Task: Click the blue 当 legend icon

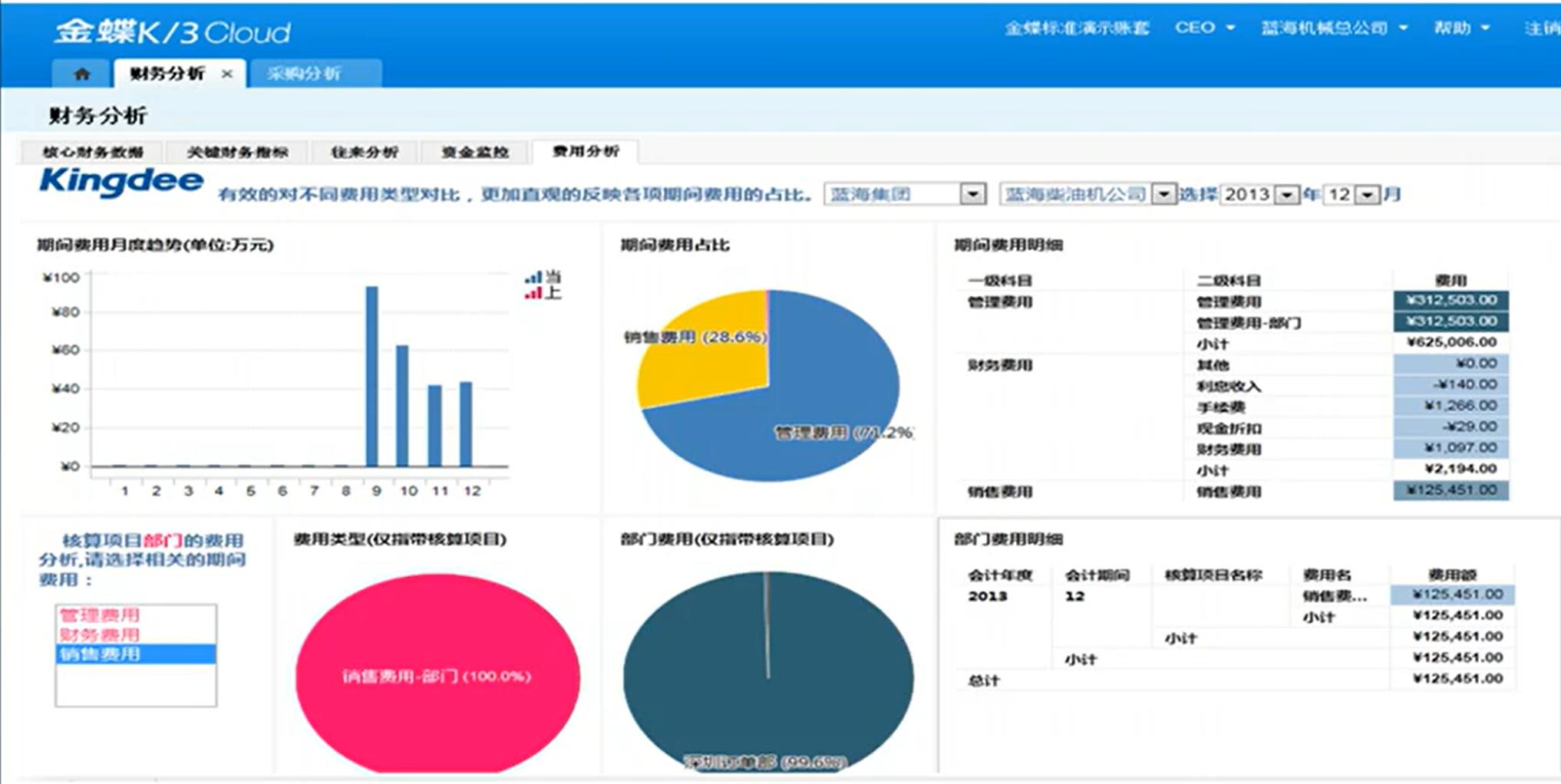Action: pos(533,277)
